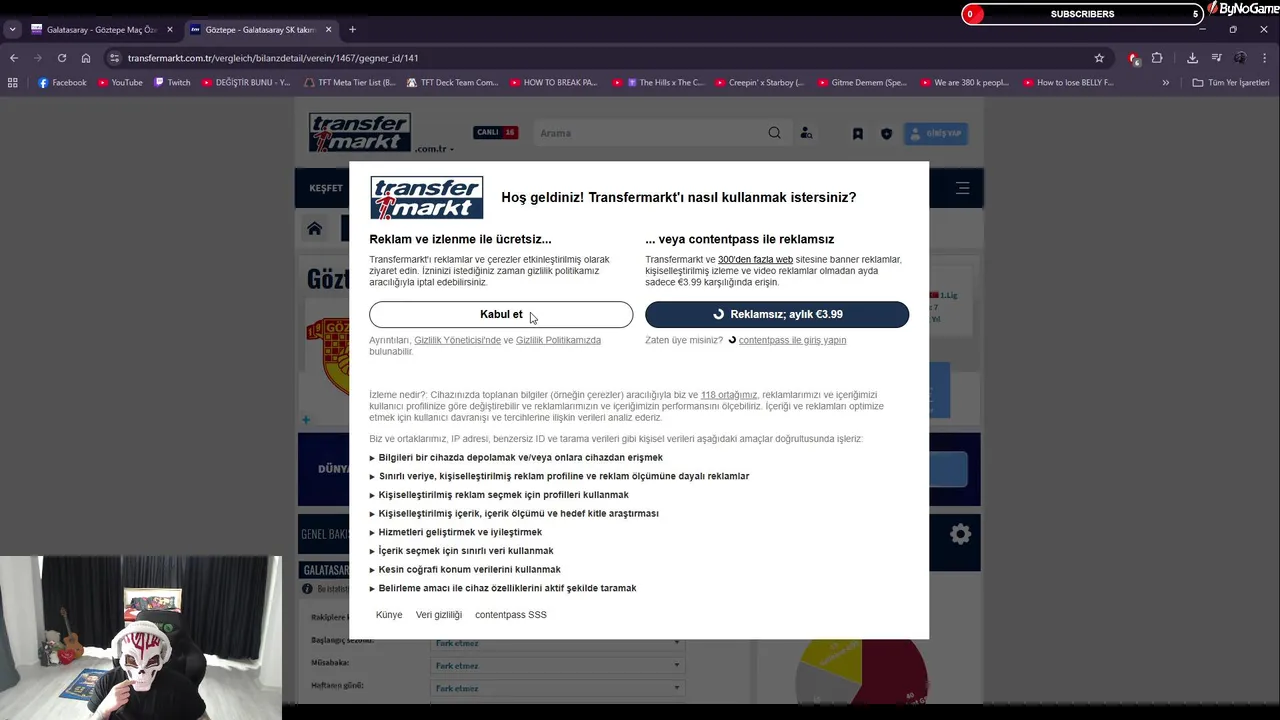Open the 118 ortağımız partners link

[x=729, y=395]
